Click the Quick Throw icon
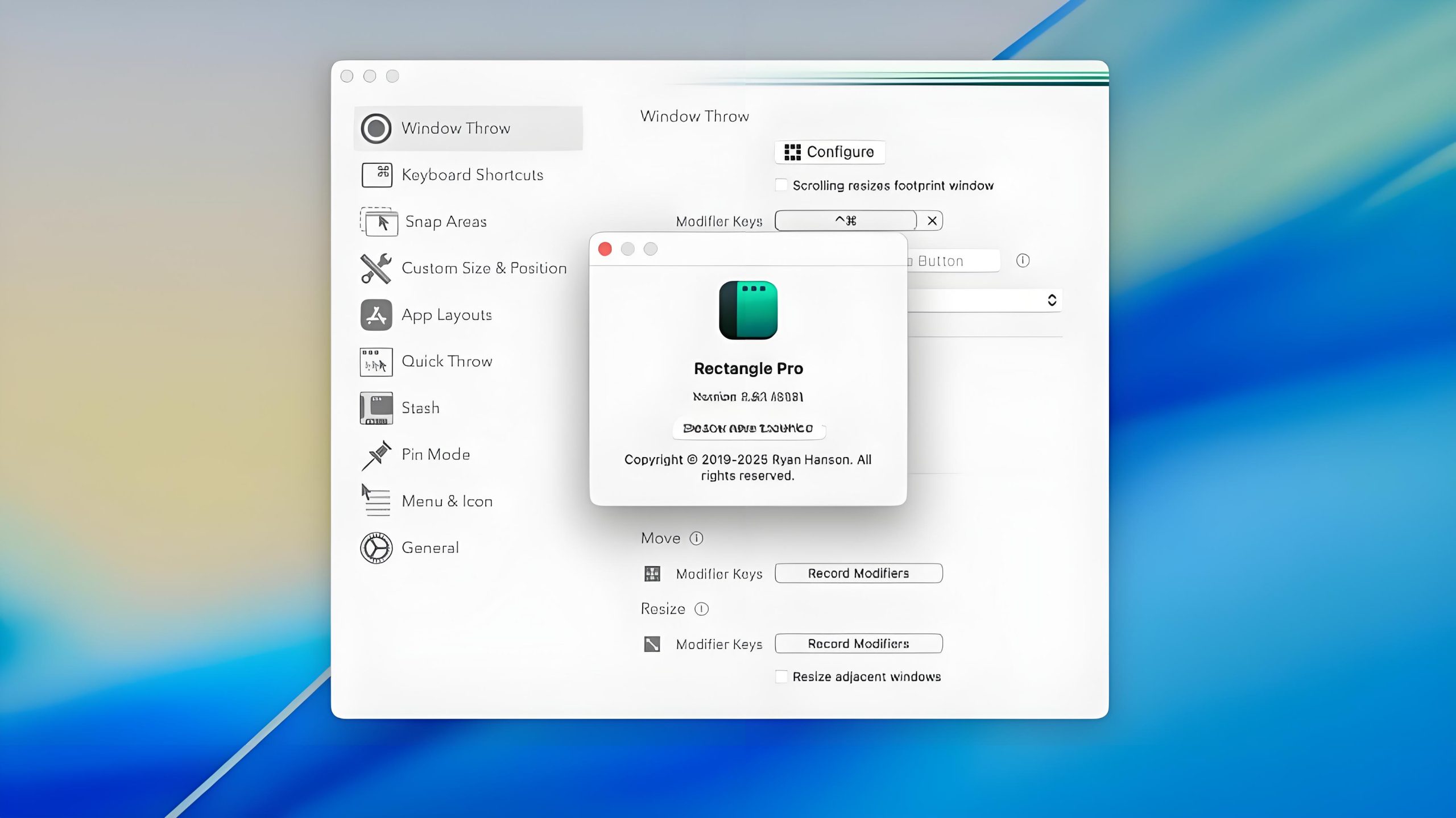 tap(376, 362)
